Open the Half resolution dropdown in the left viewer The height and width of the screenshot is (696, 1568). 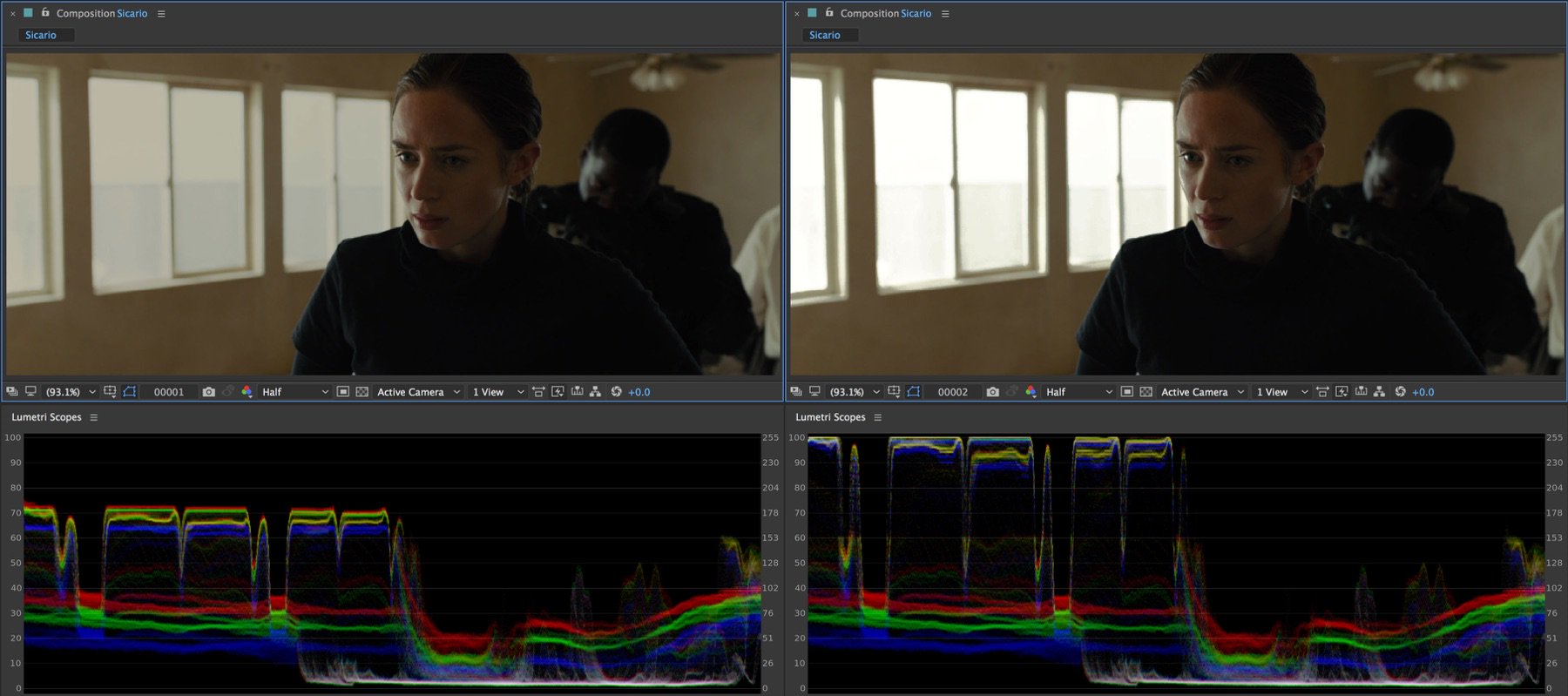[294, 392]
